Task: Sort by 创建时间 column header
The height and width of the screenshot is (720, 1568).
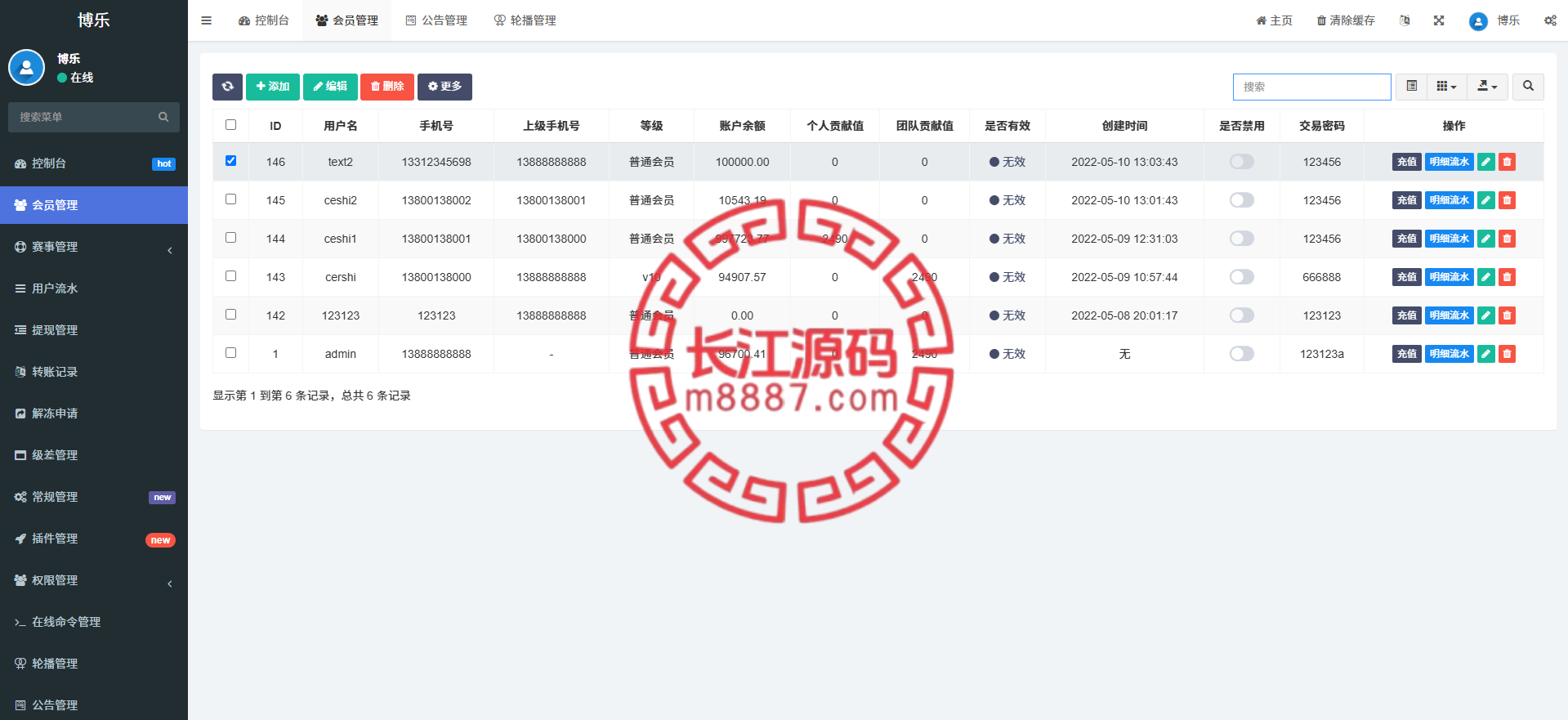Action: pos(1124,126)
